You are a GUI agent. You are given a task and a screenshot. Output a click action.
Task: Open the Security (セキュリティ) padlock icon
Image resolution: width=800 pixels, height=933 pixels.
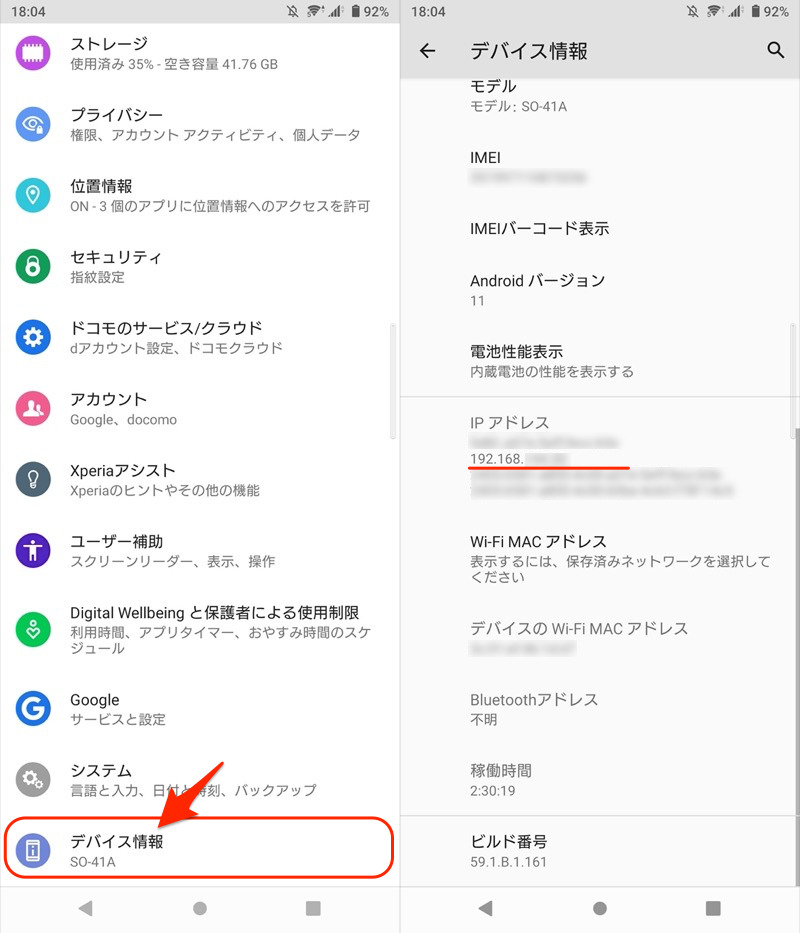pos(33,266)
